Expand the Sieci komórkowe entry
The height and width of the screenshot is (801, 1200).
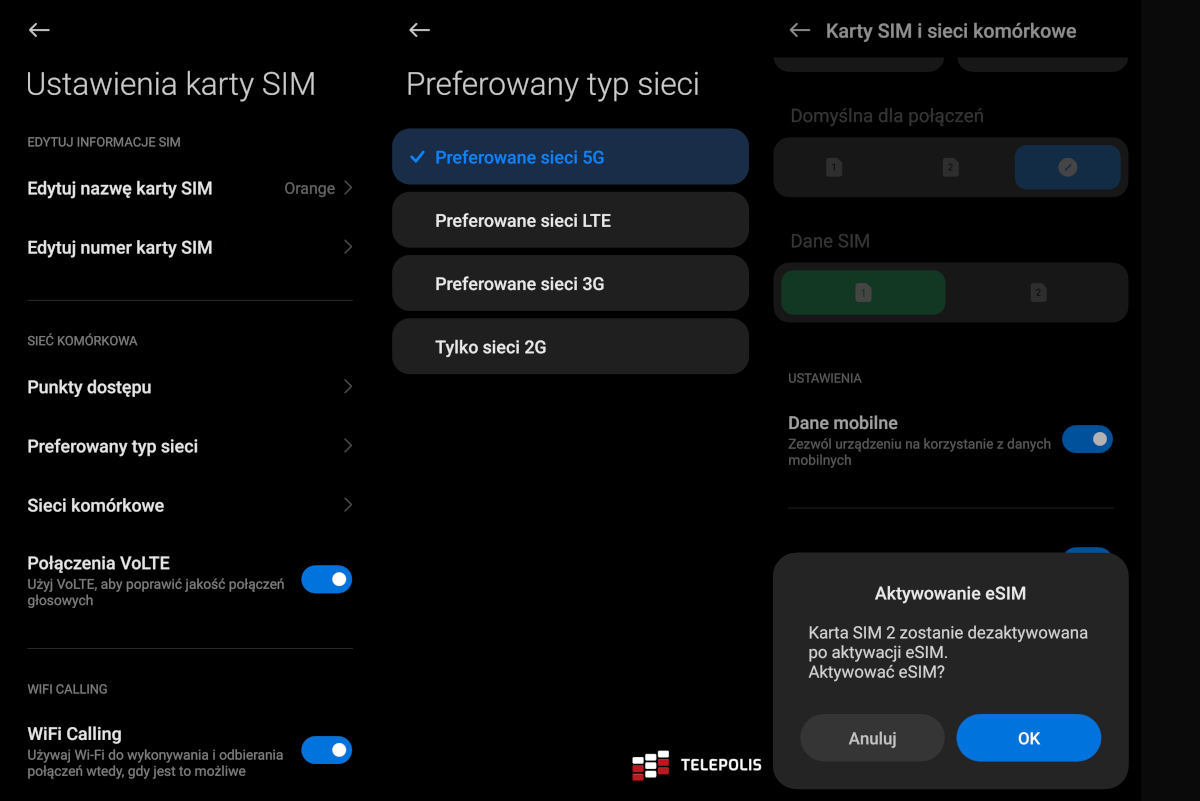click(x=347, y=505)
